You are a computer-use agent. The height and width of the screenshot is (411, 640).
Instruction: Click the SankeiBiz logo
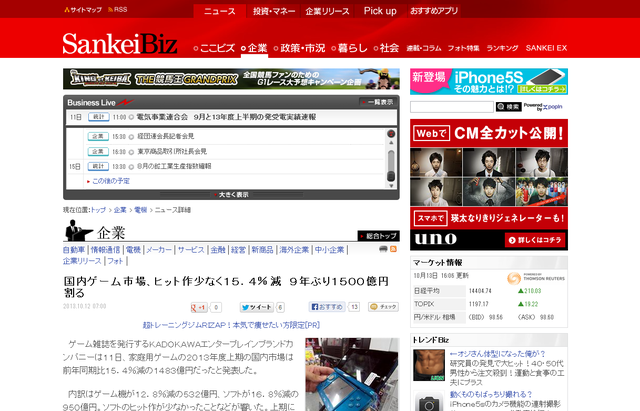(x=120, y=43)
